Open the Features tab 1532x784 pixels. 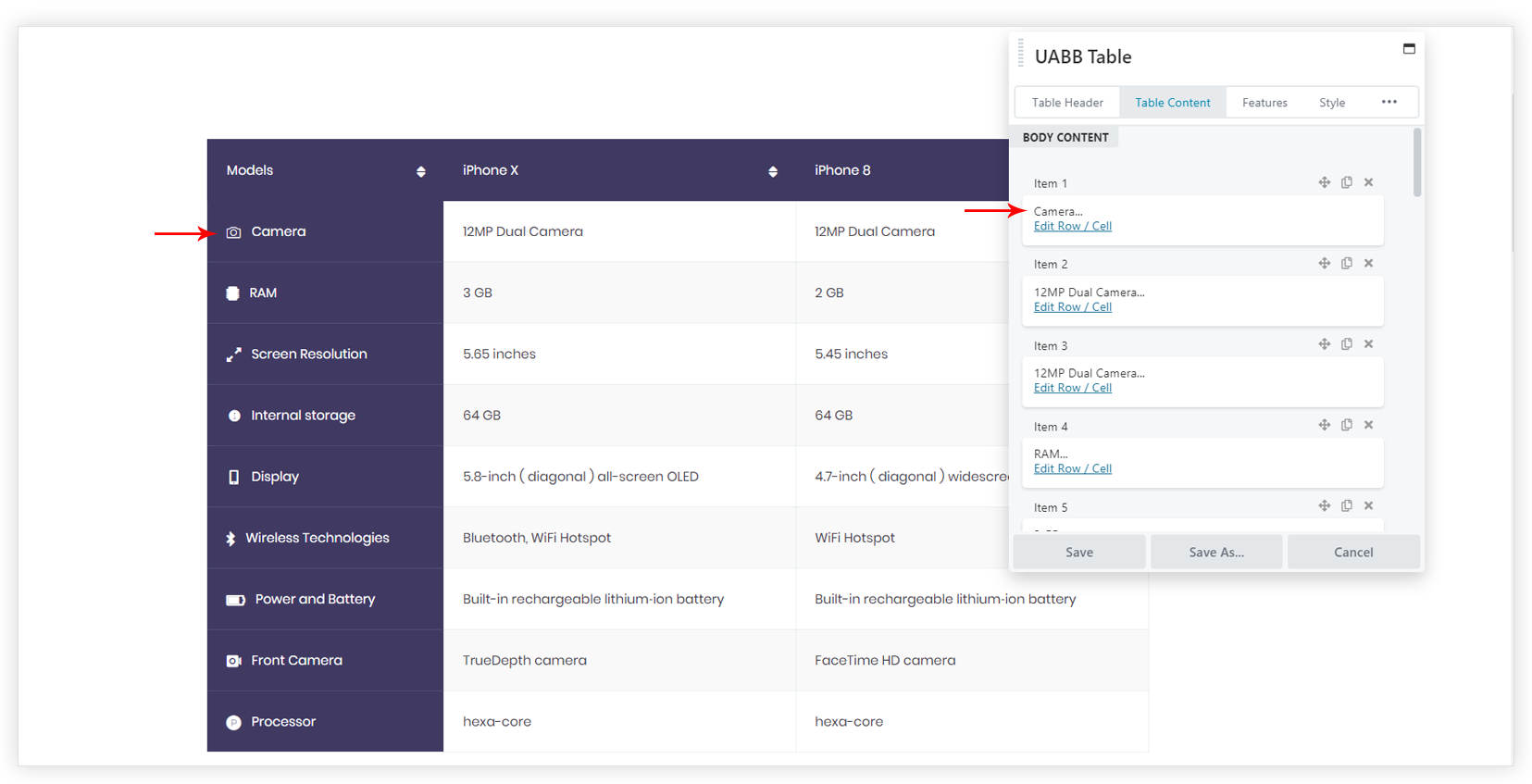(1264, 103)
